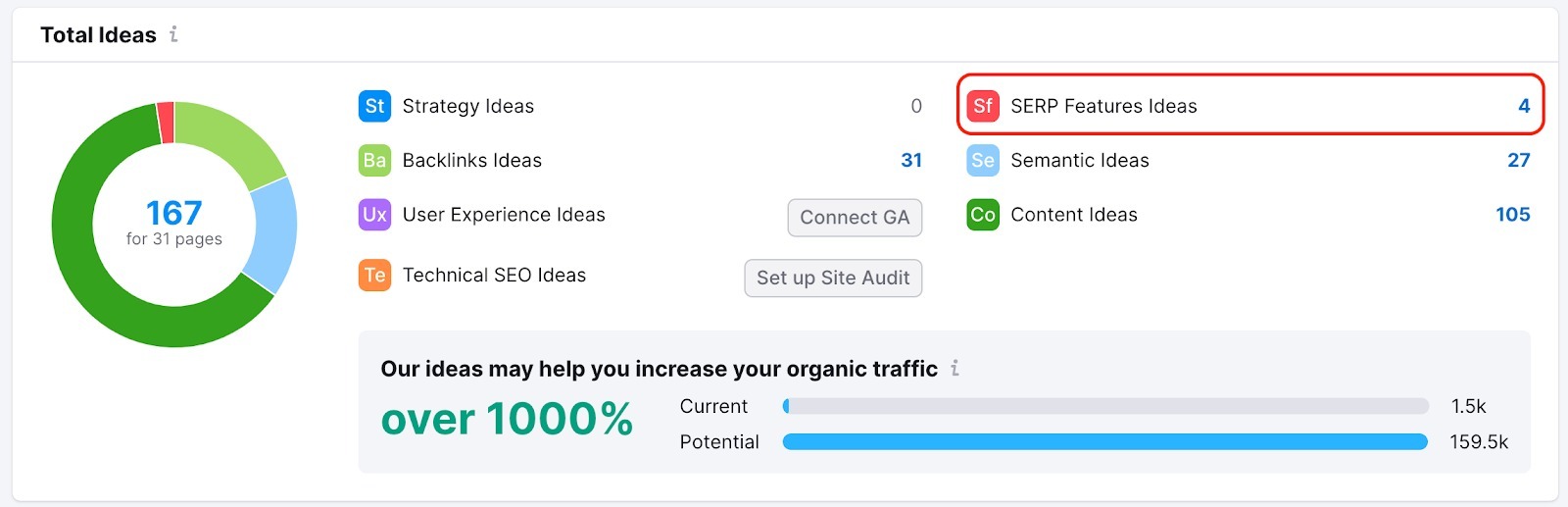Screen dimensions: 1568x507
Task: Click the Strategy Ideas 'St' icon
Action: pyautogui.click(x=374, y=106)
